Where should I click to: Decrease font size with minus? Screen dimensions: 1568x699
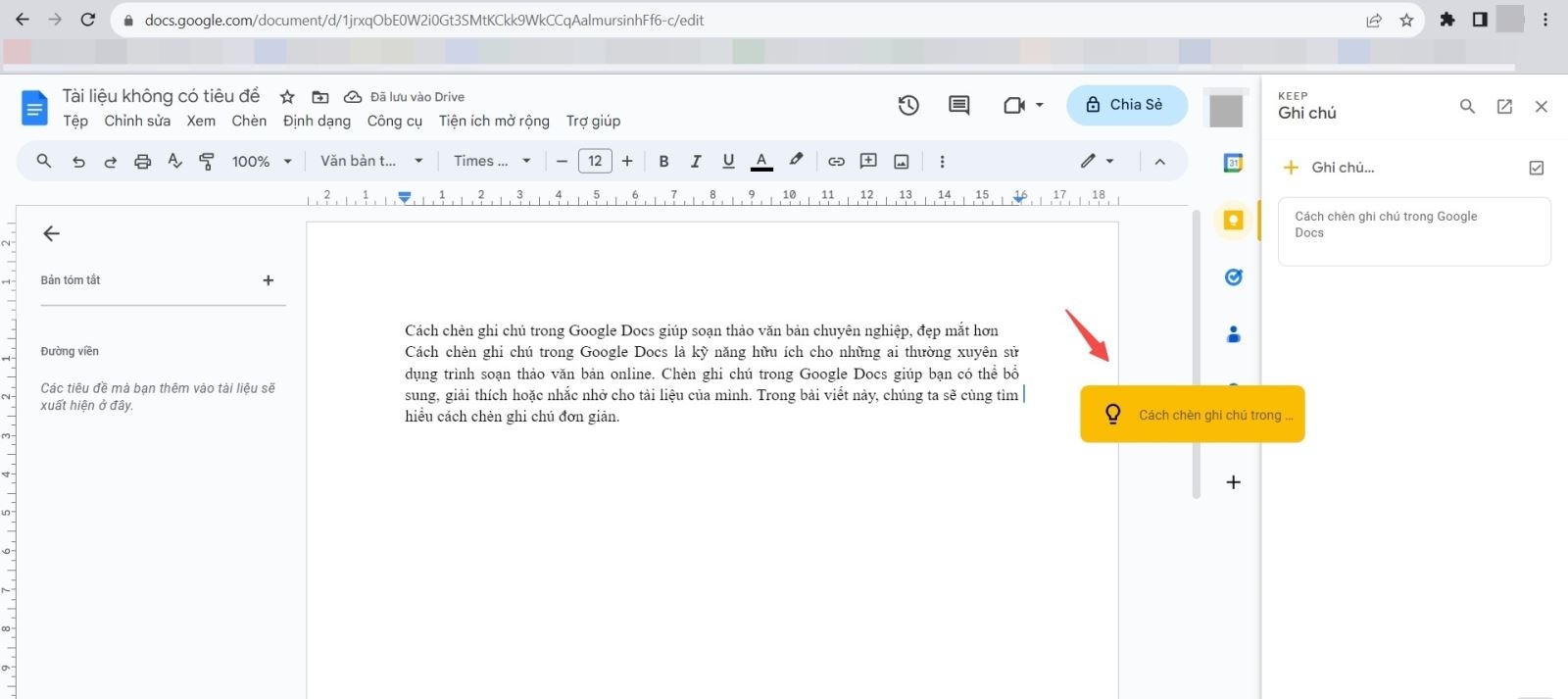(563, 162)
